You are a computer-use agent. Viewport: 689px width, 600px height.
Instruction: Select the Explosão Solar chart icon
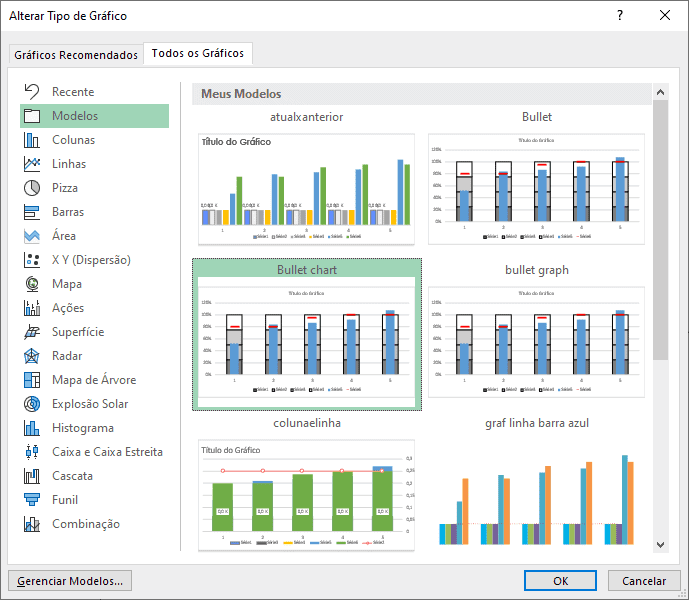coord(32,404)
